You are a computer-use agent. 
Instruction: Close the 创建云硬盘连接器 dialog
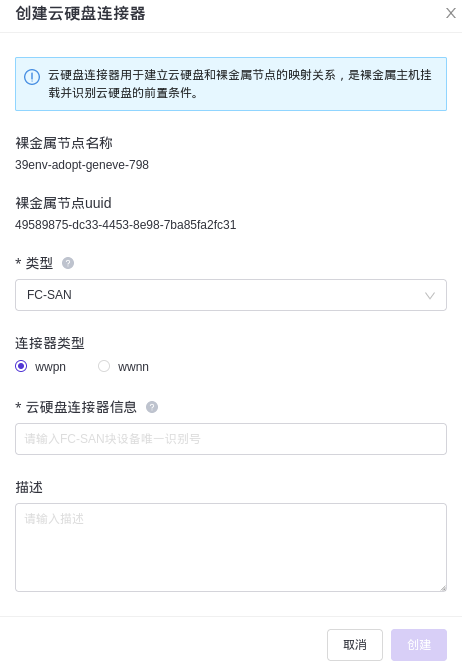(451, 13)
